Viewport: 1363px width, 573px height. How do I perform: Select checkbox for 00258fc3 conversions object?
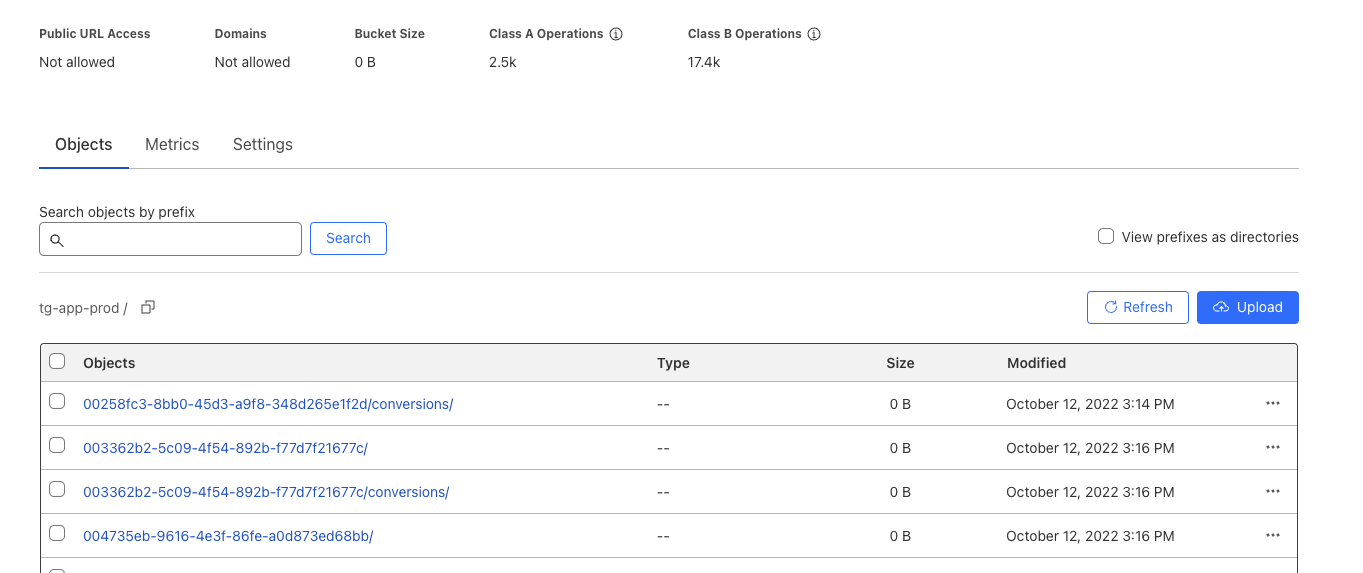tap(57, 402)
